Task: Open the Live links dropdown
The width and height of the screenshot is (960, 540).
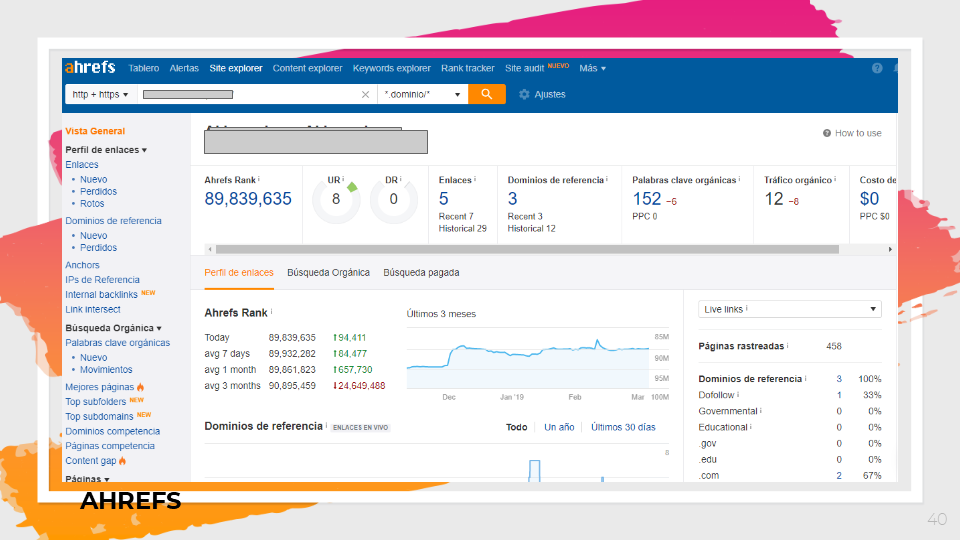Action: (789, 309)
